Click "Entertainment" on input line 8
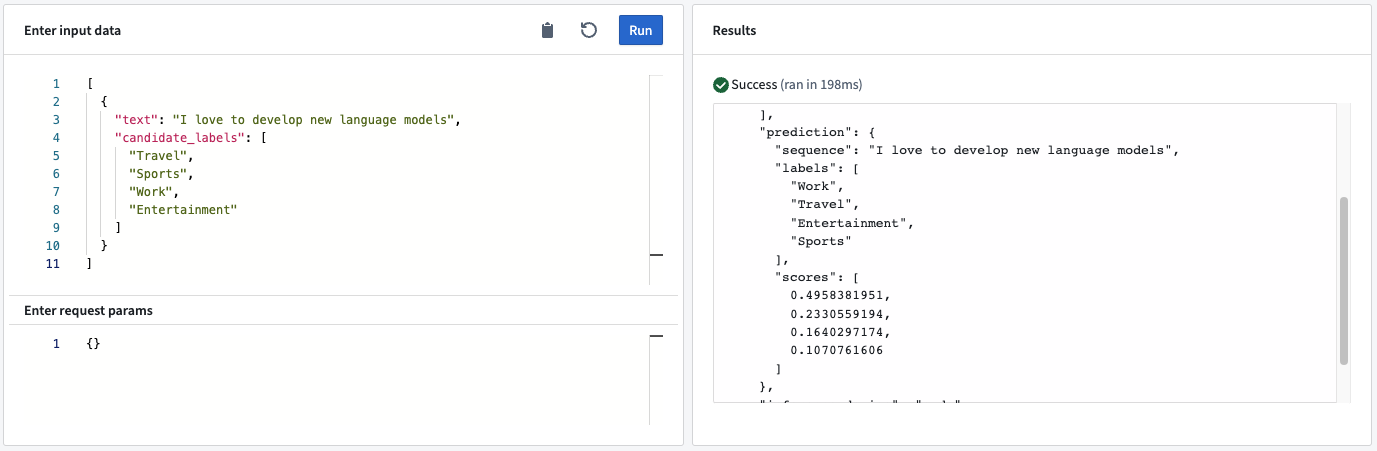The height and width of the screenshot is (451, 1377). tap(183, 210)
